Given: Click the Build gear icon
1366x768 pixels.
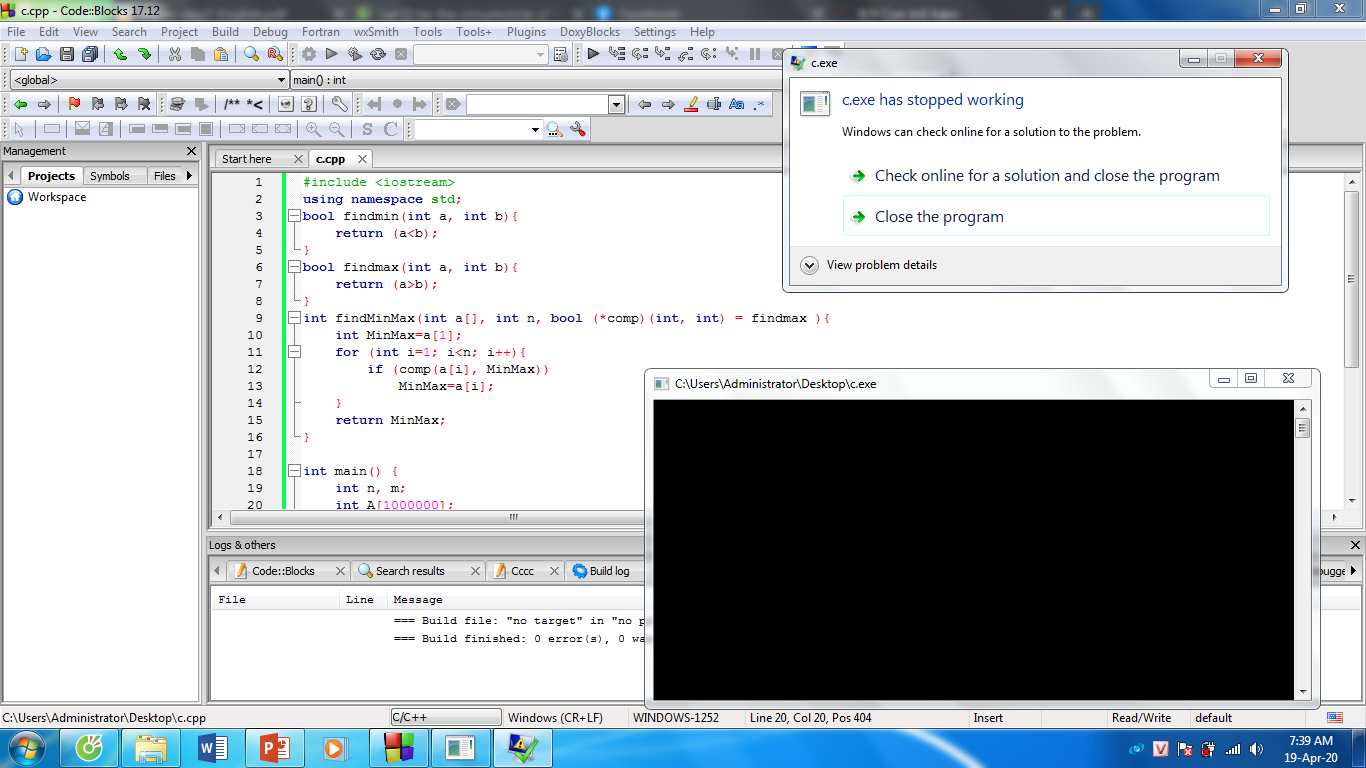Looking at the screenshot, I should (309, 54).
